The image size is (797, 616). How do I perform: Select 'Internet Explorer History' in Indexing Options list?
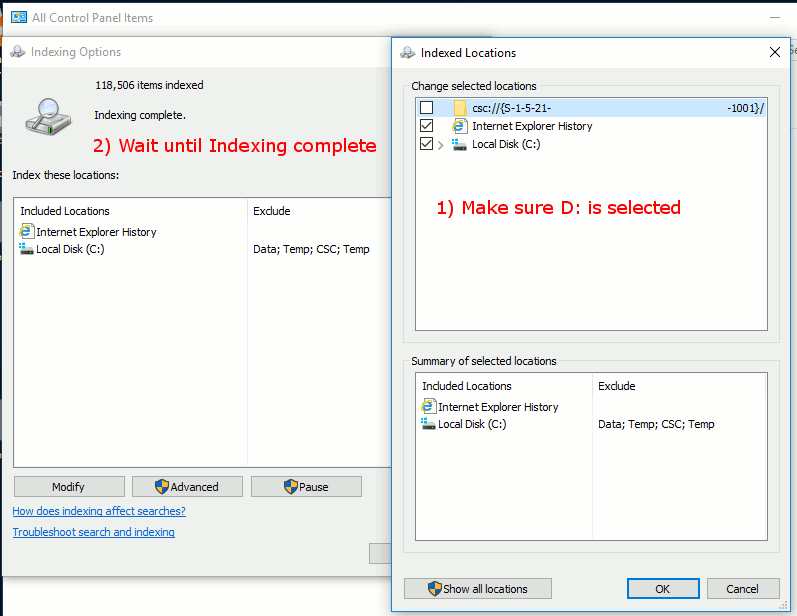(96, 232)
